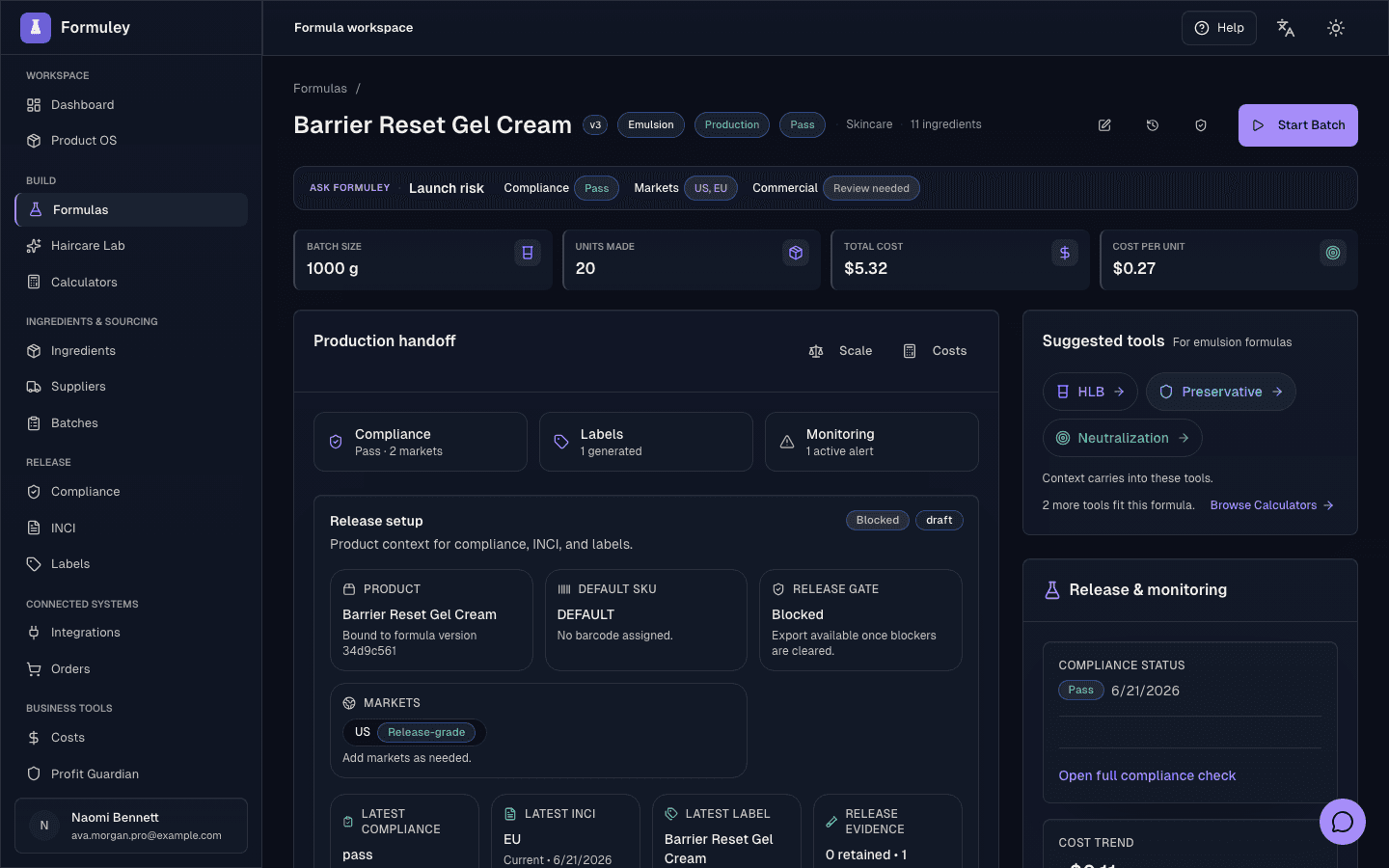Click the draft status badge
Image resolution: width=1389 pixels, height=868 pixels.
click(x=940, y=521)
